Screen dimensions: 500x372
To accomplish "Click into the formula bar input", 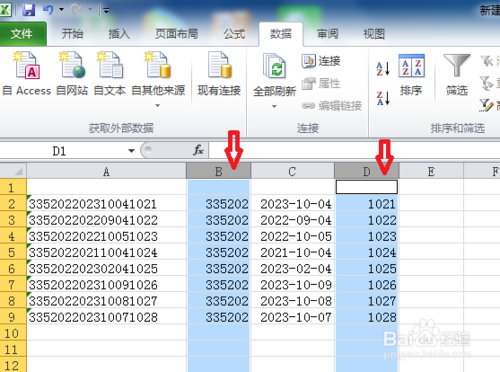I will pyautogui.click(x=354, y=151).
